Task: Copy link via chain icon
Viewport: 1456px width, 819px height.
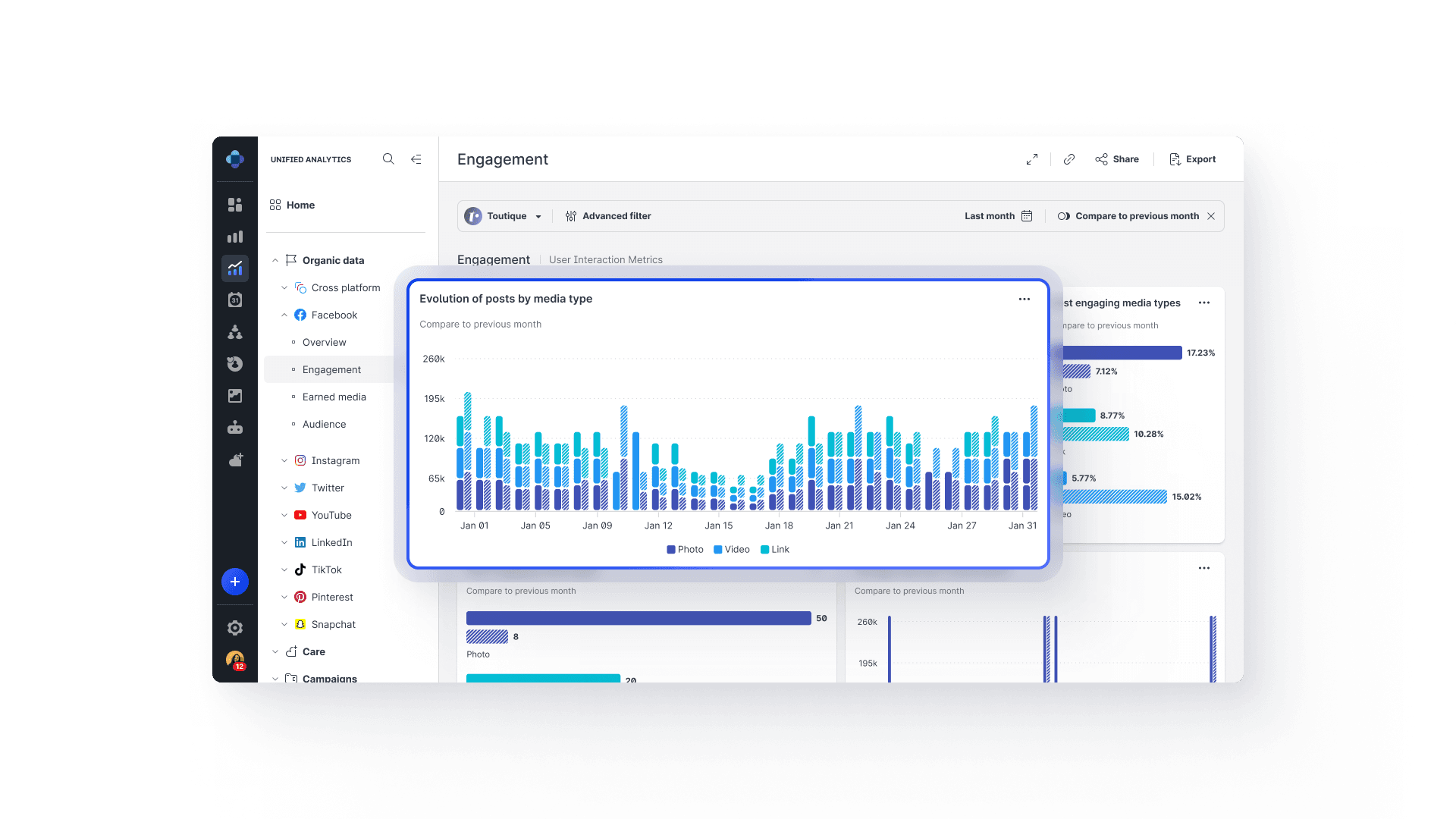Action: (1069, 159)
